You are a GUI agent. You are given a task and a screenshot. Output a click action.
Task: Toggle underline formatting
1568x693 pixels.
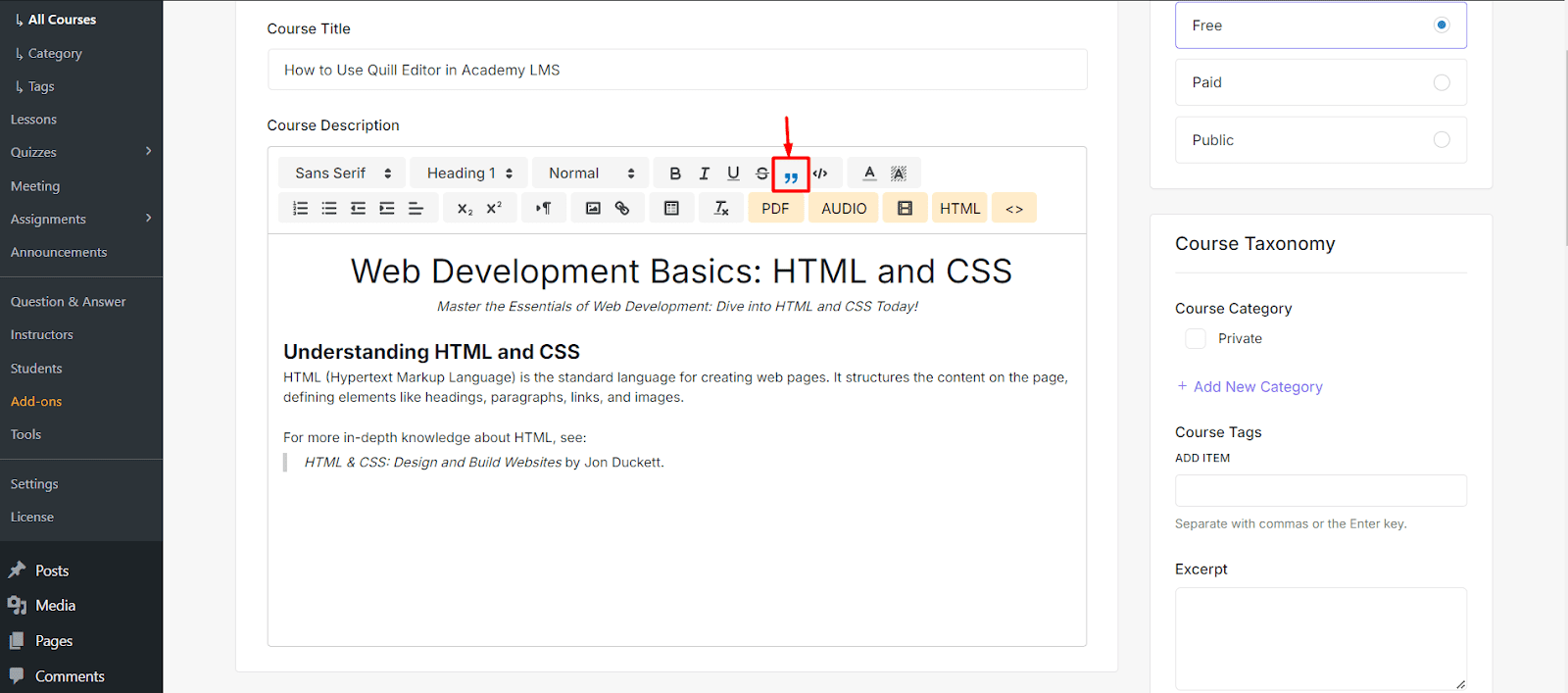(x=733, y=173)
